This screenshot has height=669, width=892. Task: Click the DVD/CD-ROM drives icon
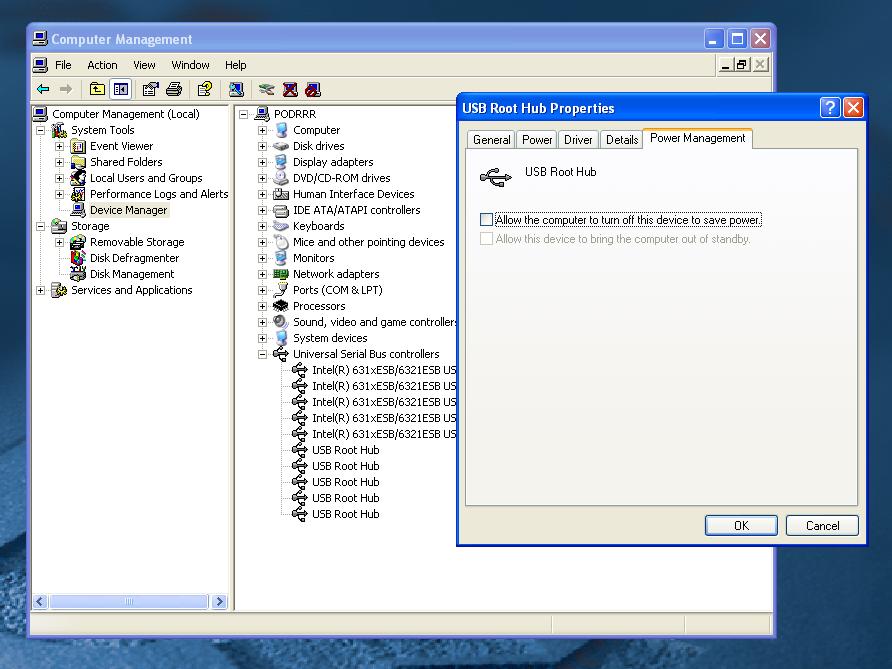281,178
